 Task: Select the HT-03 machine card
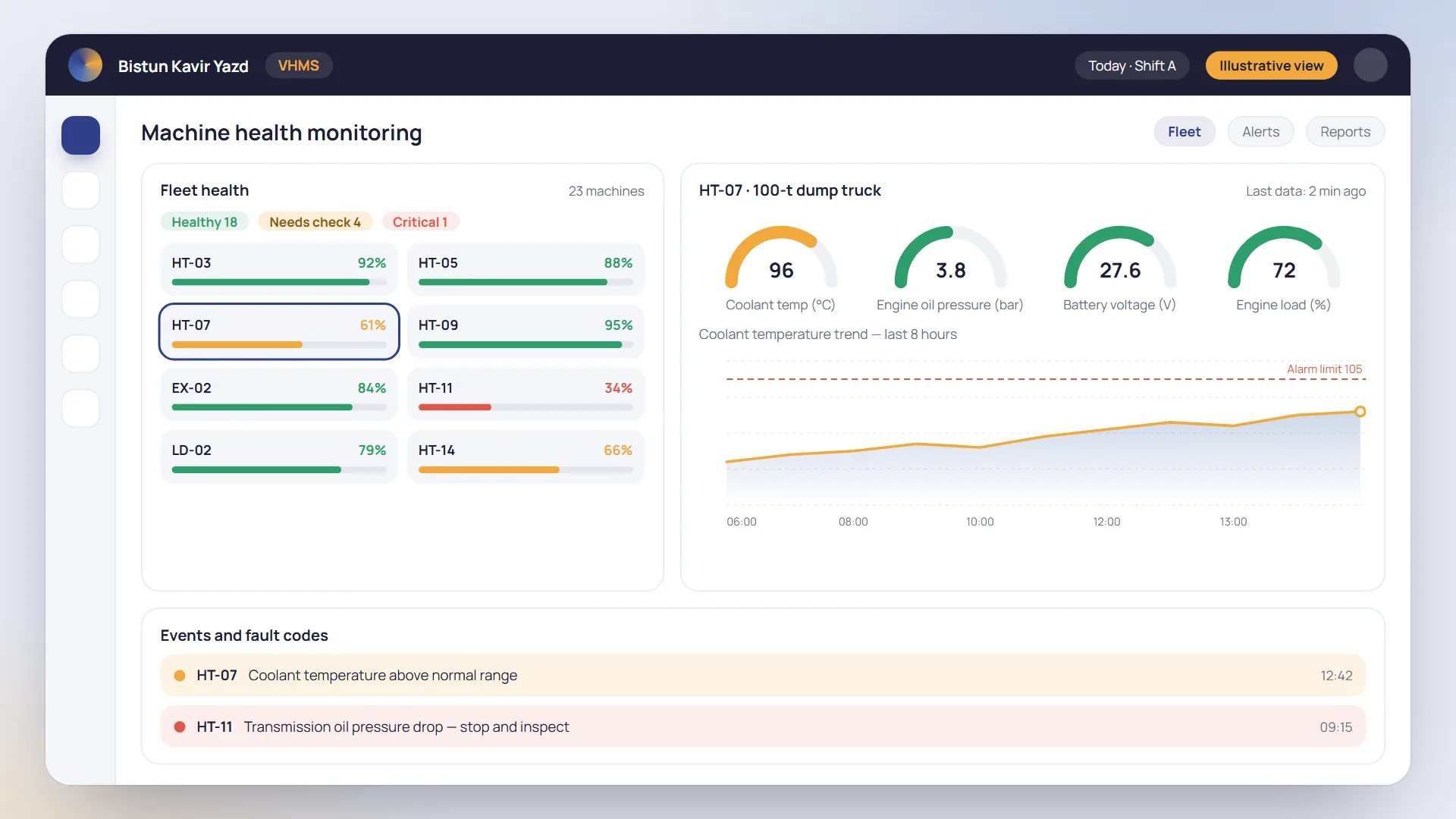tap(279, 269)
